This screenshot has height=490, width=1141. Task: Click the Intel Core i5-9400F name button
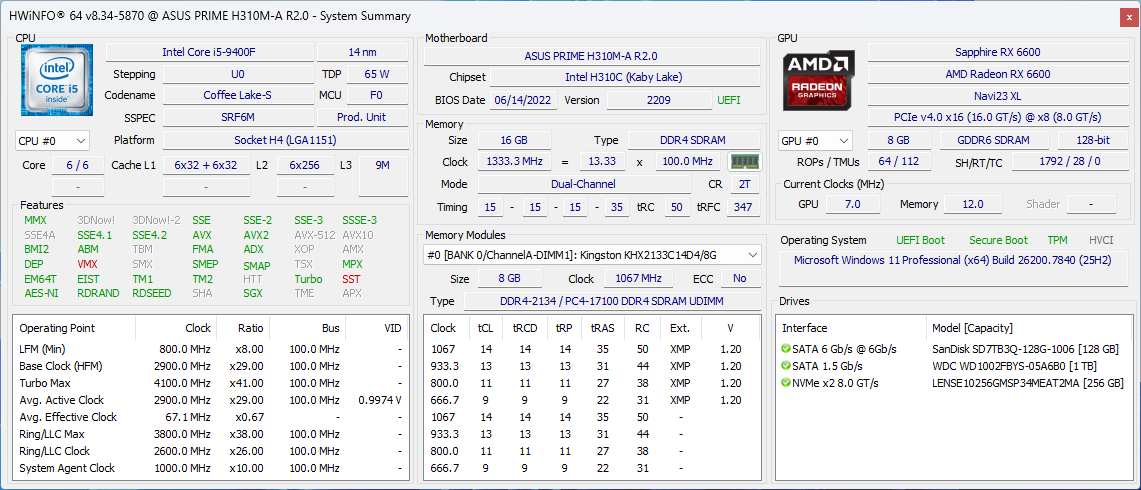208,52
